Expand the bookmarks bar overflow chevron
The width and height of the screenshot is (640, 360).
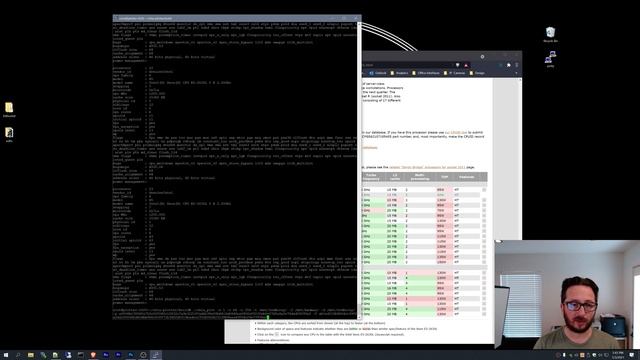[x=516, y=73]
